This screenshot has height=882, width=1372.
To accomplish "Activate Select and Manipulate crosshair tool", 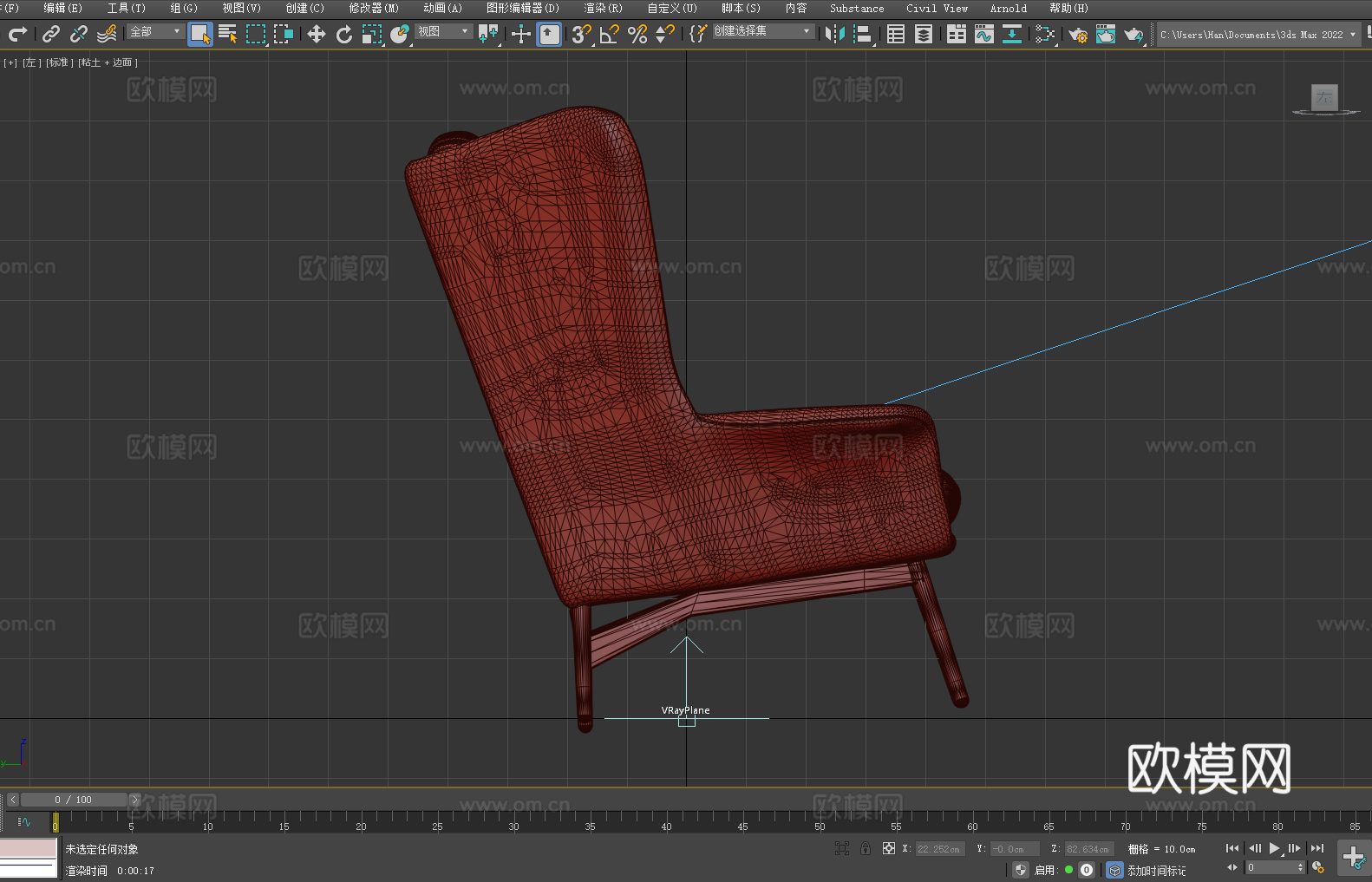I will coord(521,34).
